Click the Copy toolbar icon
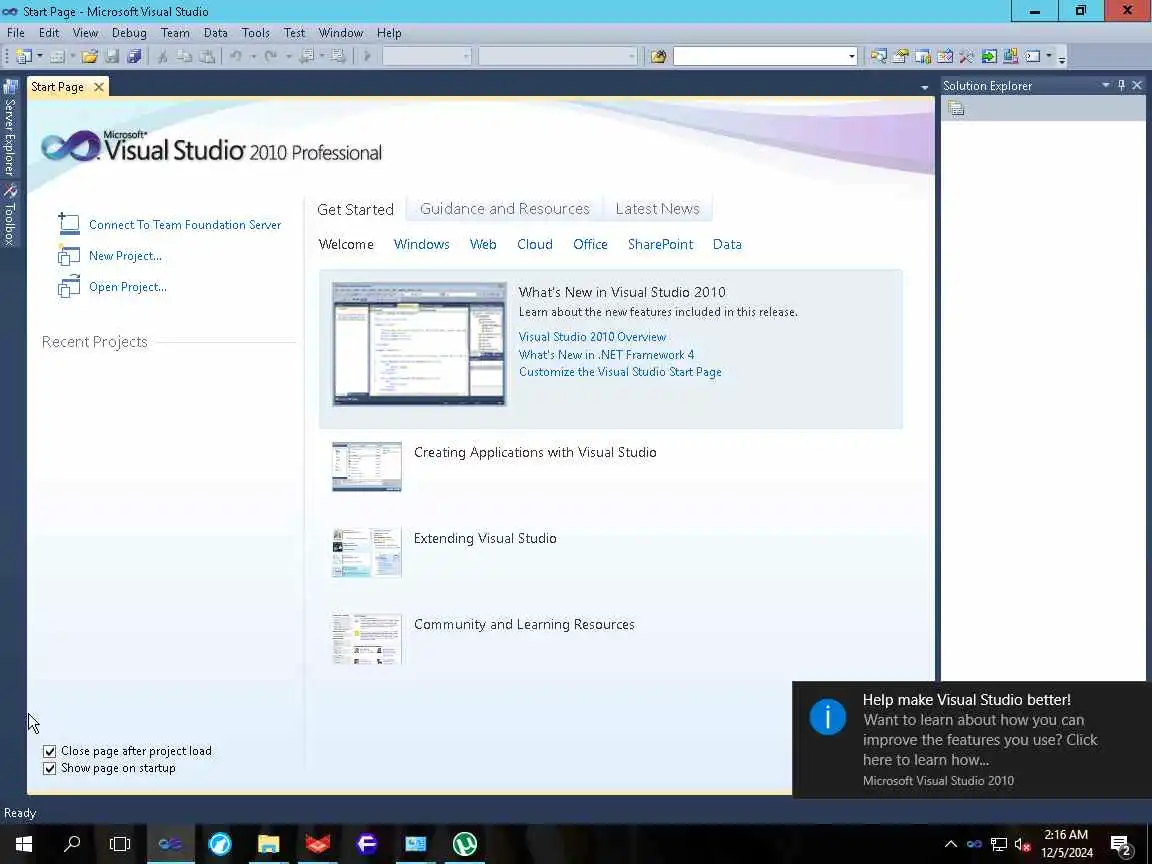Image resolution: width=1152 pixels, height=864 pixels. click(x=184, y=56)
